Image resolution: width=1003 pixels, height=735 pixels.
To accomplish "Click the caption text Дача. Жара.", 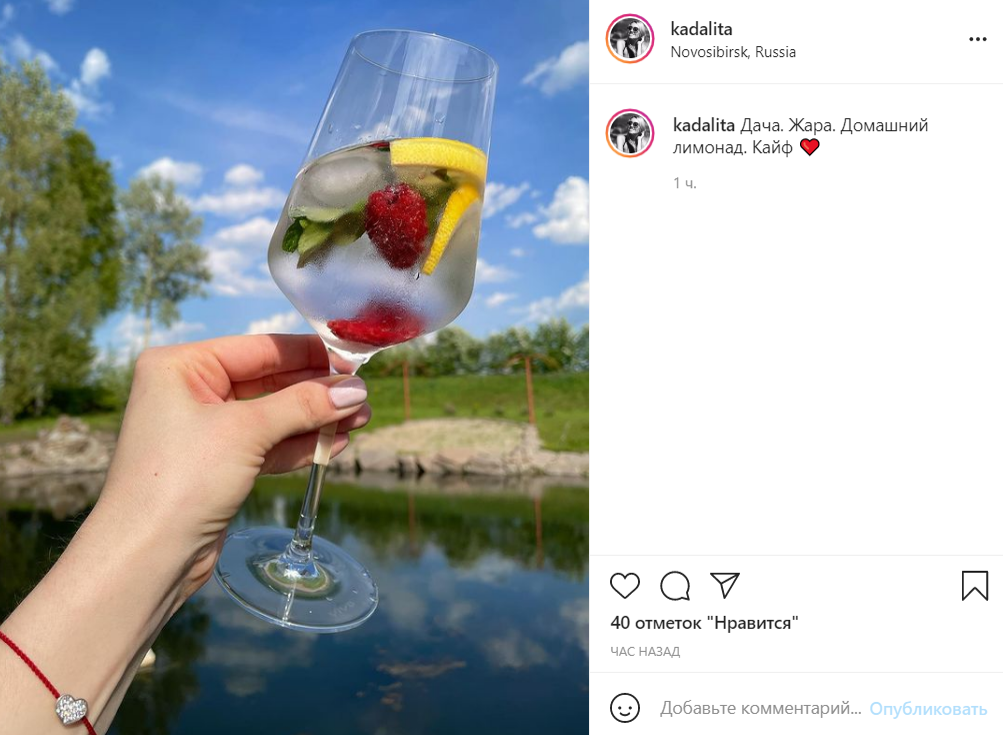I will coord(787,125).
